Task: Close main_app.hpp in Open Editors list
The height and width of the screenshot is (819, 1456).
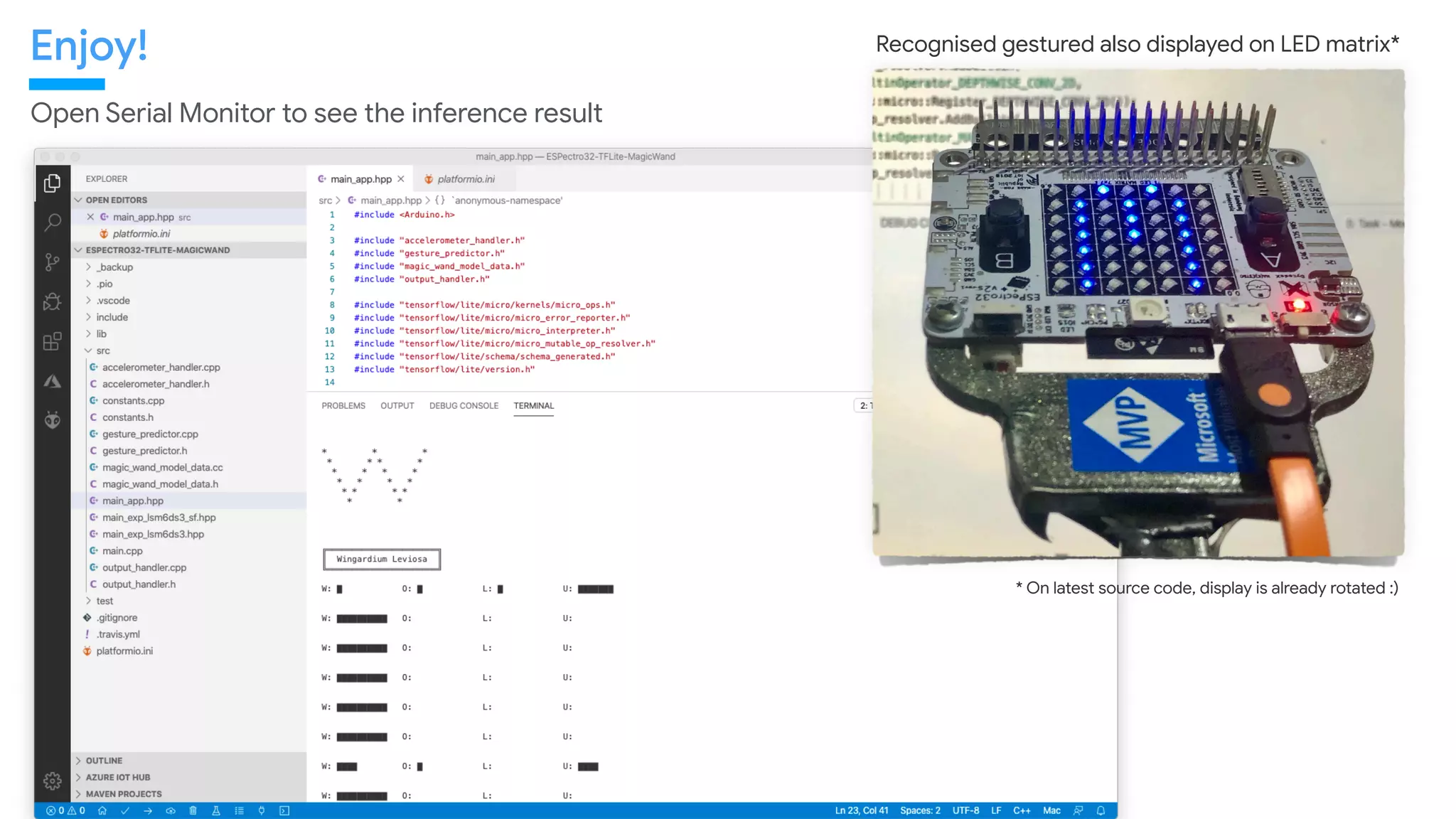Action: (90, 217)
